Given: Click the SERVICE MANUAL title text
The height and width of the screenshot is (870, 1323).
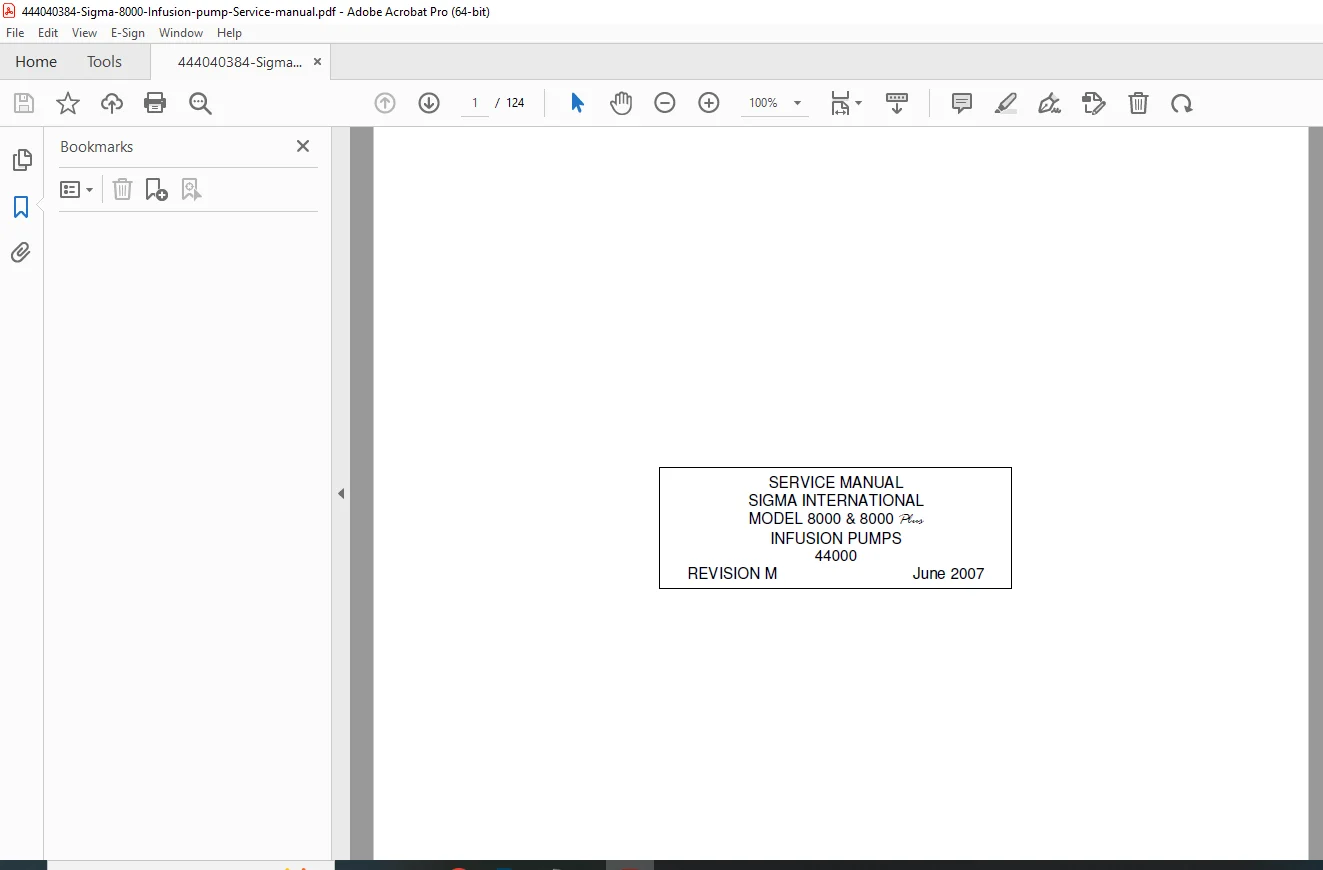Looking at the screenshot, I should (836, 482).
